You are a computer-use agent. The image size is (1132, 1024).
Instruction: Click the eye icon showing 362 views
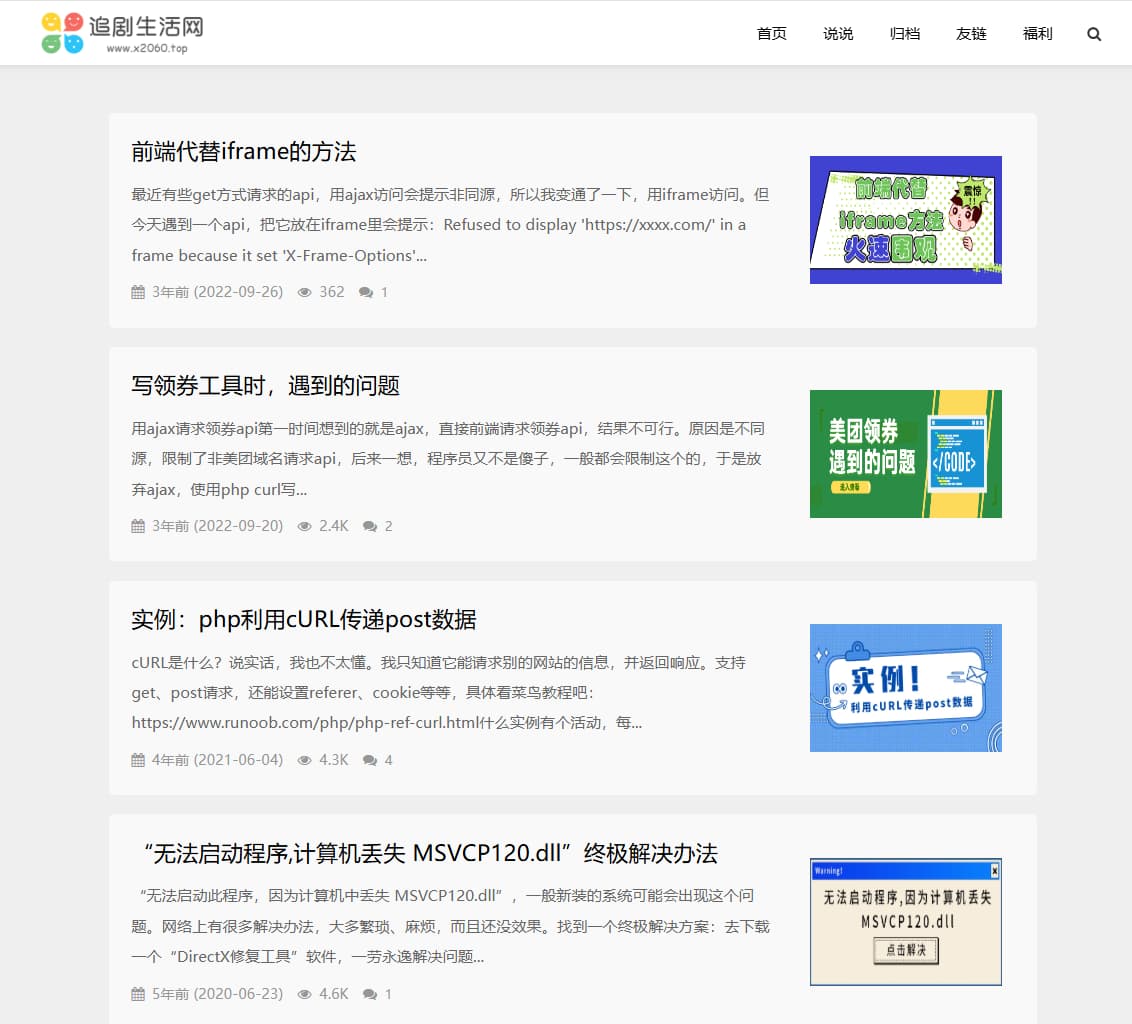point(305,292)
